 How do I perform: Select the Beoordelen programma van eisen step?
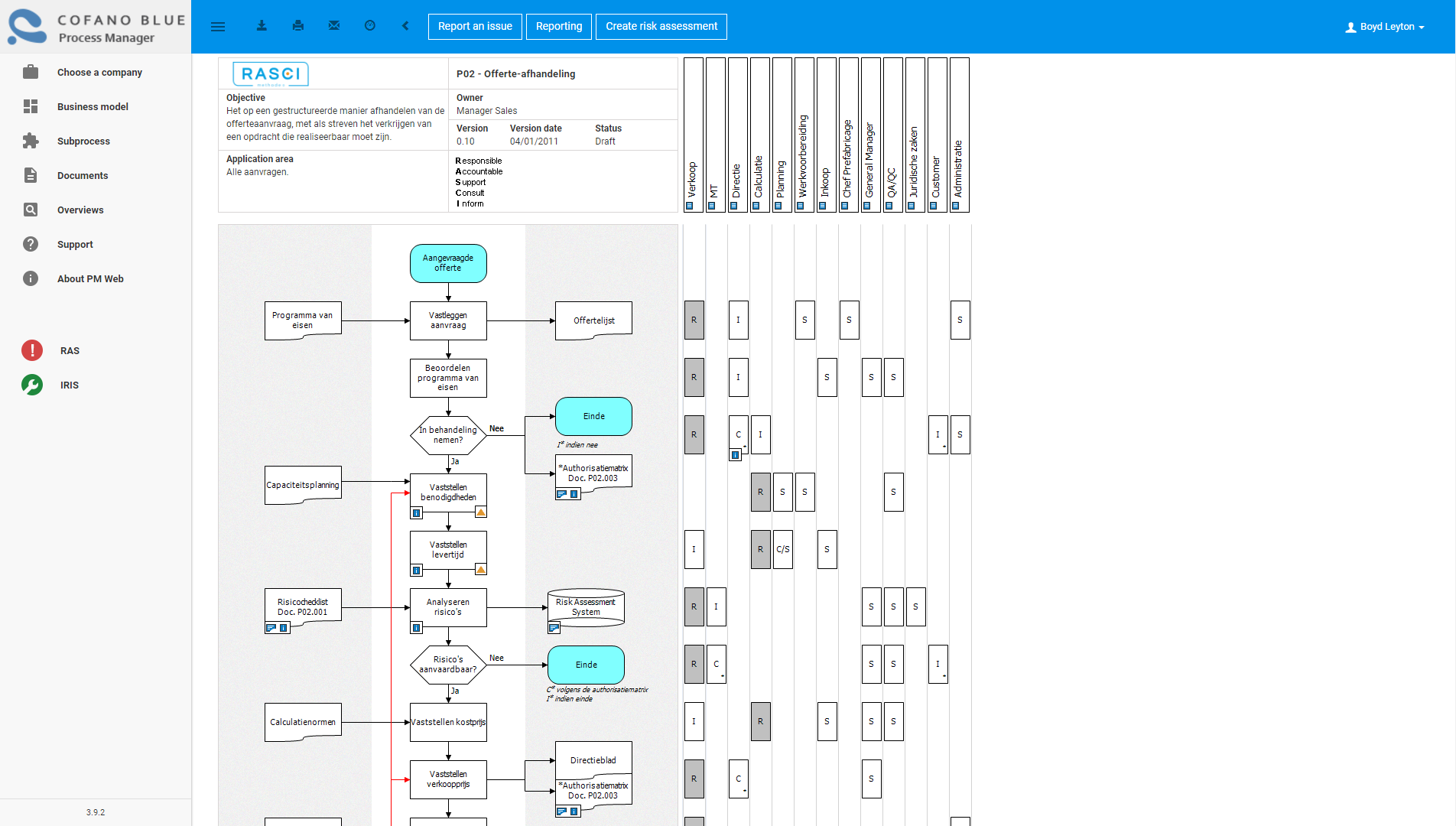(x=448, y=378)
